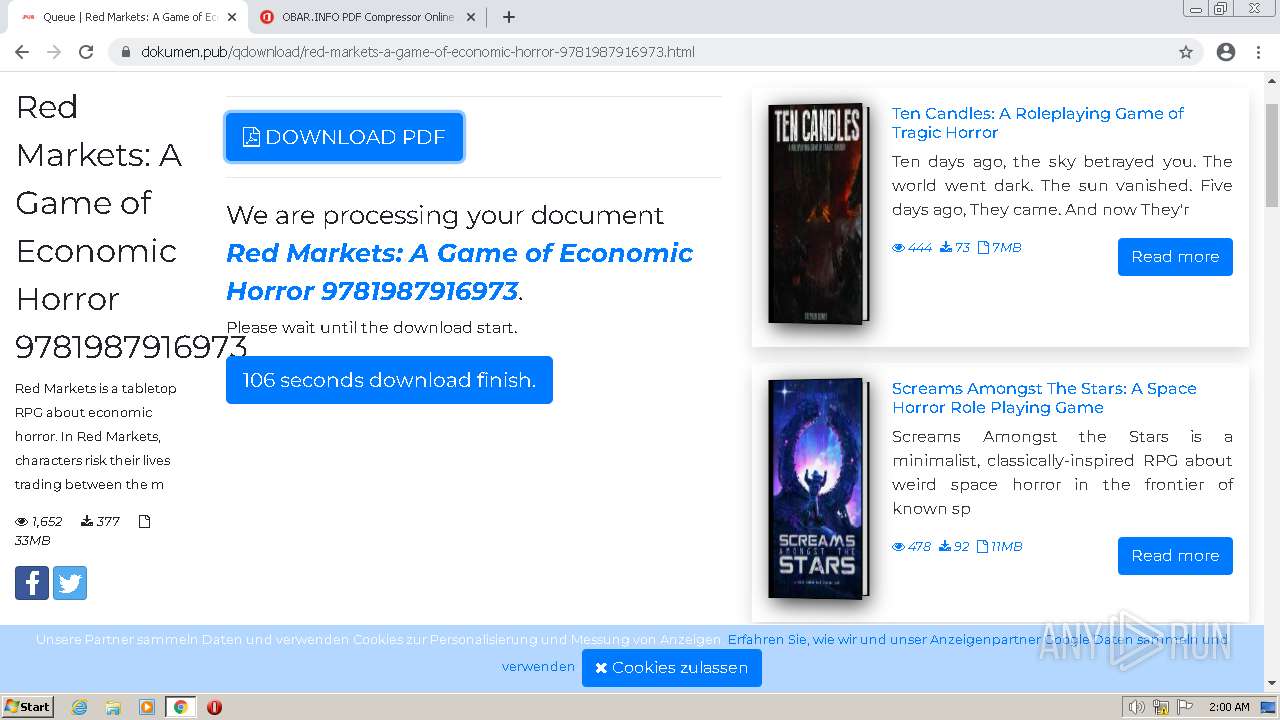Click the browser forward arrow
The width and height of the screenshot is (1280, 720).
(x=54, y=52)
